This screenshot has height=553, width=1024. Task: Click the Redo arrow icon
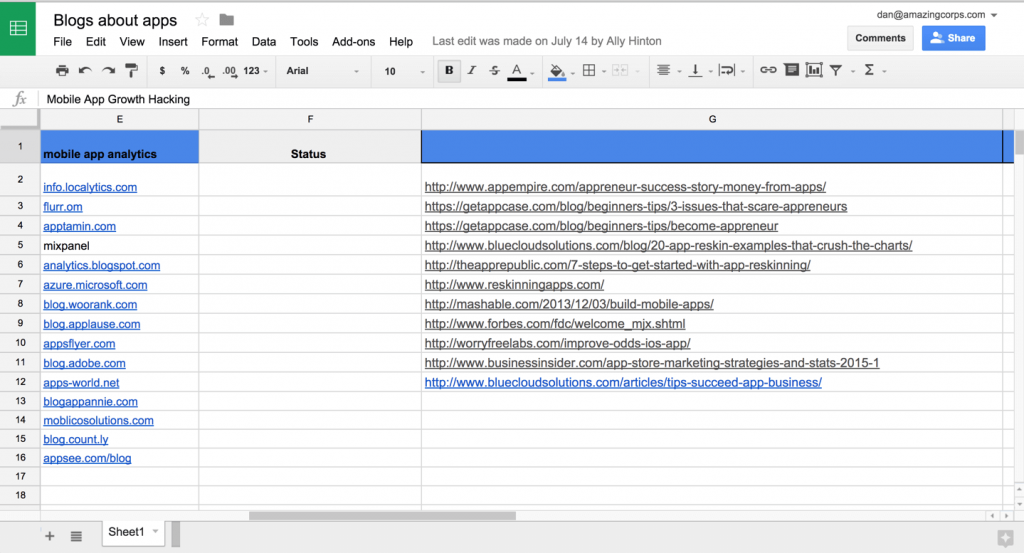point(108,71)
